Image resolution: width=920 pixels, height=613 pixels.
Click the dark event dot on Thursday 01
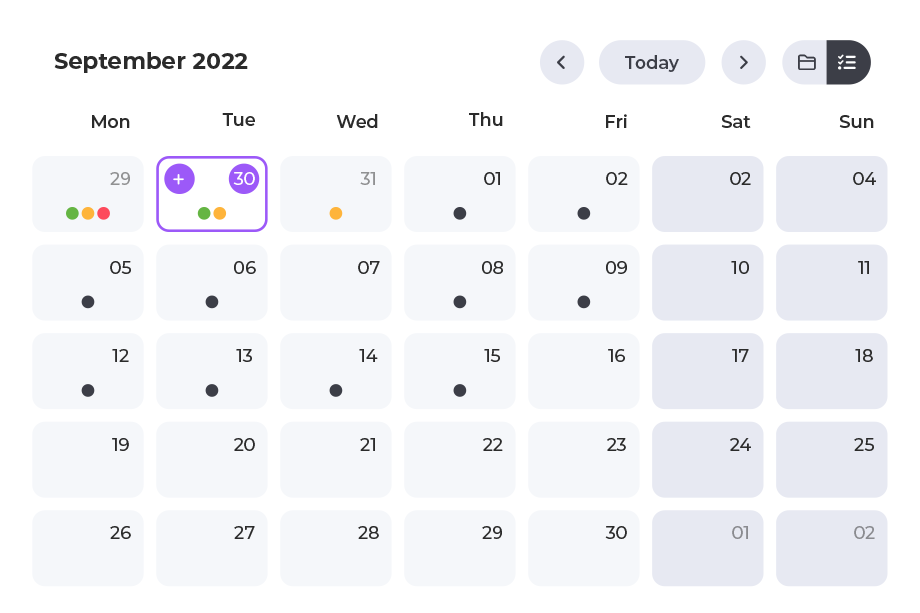point(460,213)
